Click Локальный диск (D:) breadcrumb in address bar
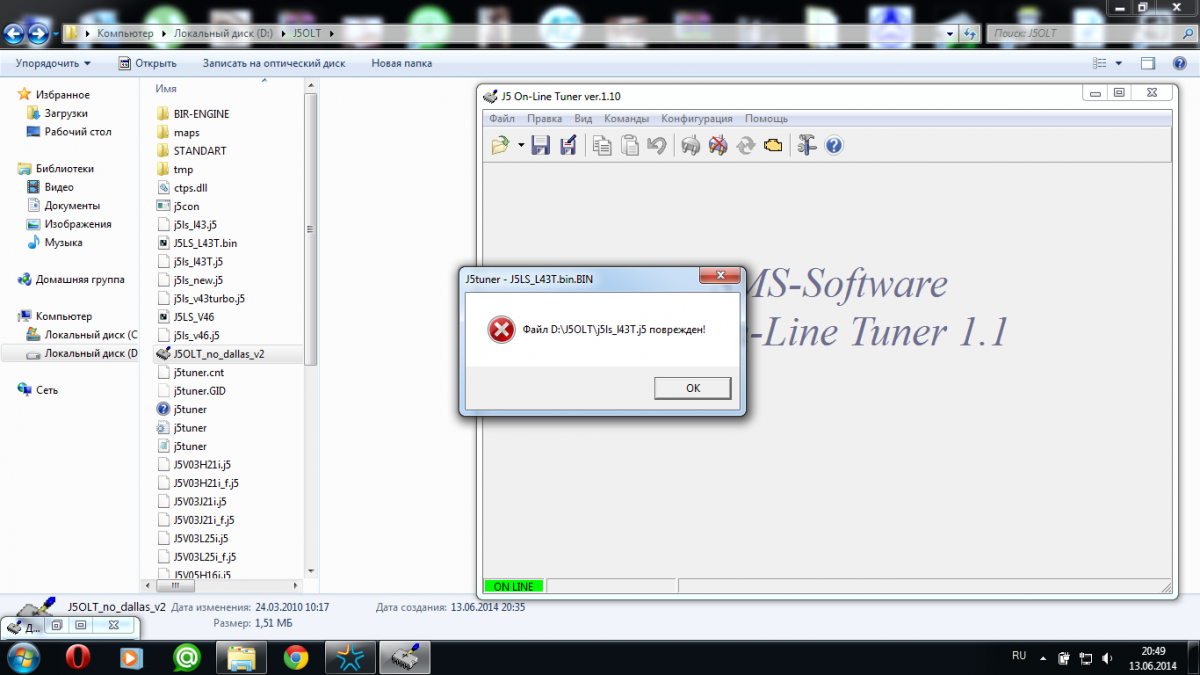The image size is (1200, 675). click(x=225, y=34)
